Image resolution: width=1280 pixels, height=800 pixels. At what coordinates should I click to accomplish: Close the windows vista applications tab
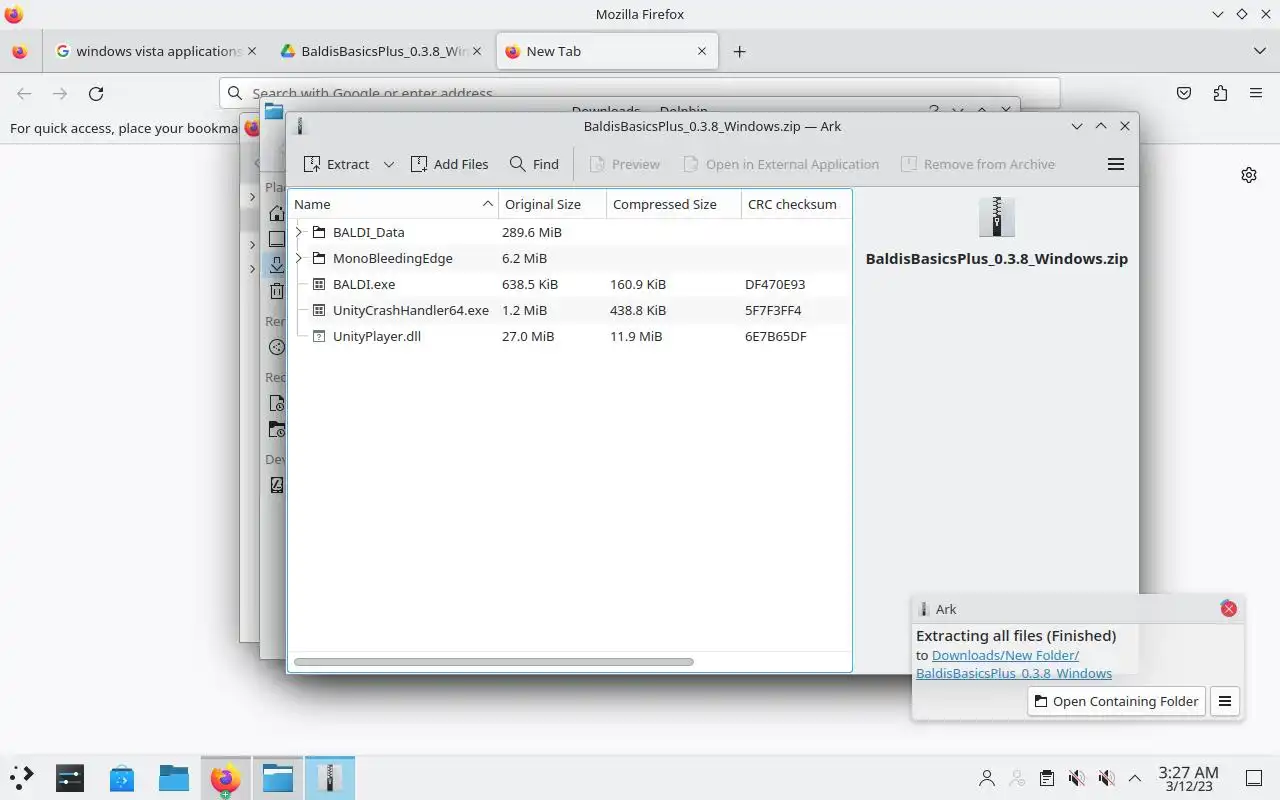tap(252, 51)
